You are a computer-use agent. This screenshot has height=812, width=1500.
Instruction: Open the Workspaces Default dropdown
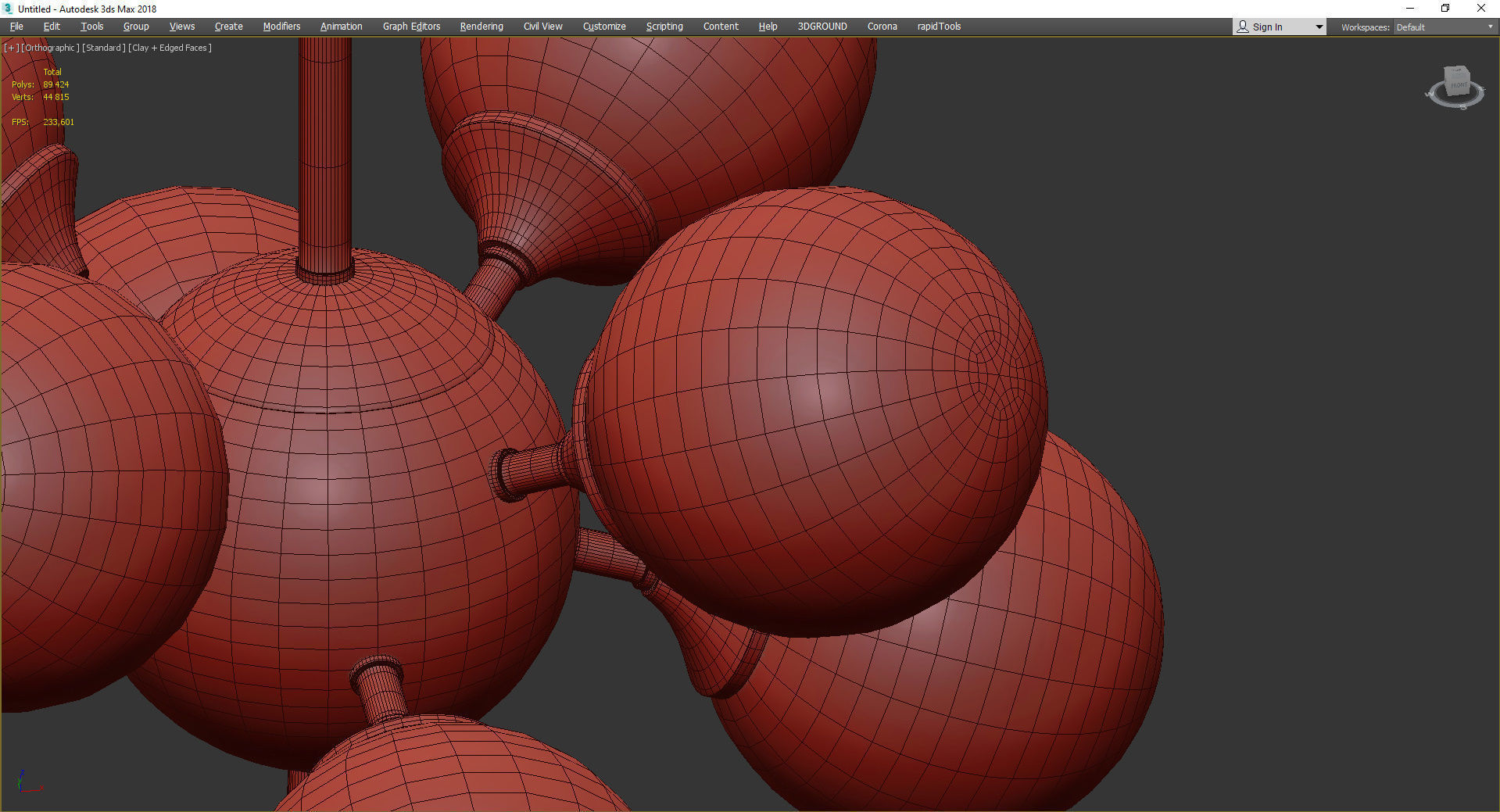tap(1445, 27)
